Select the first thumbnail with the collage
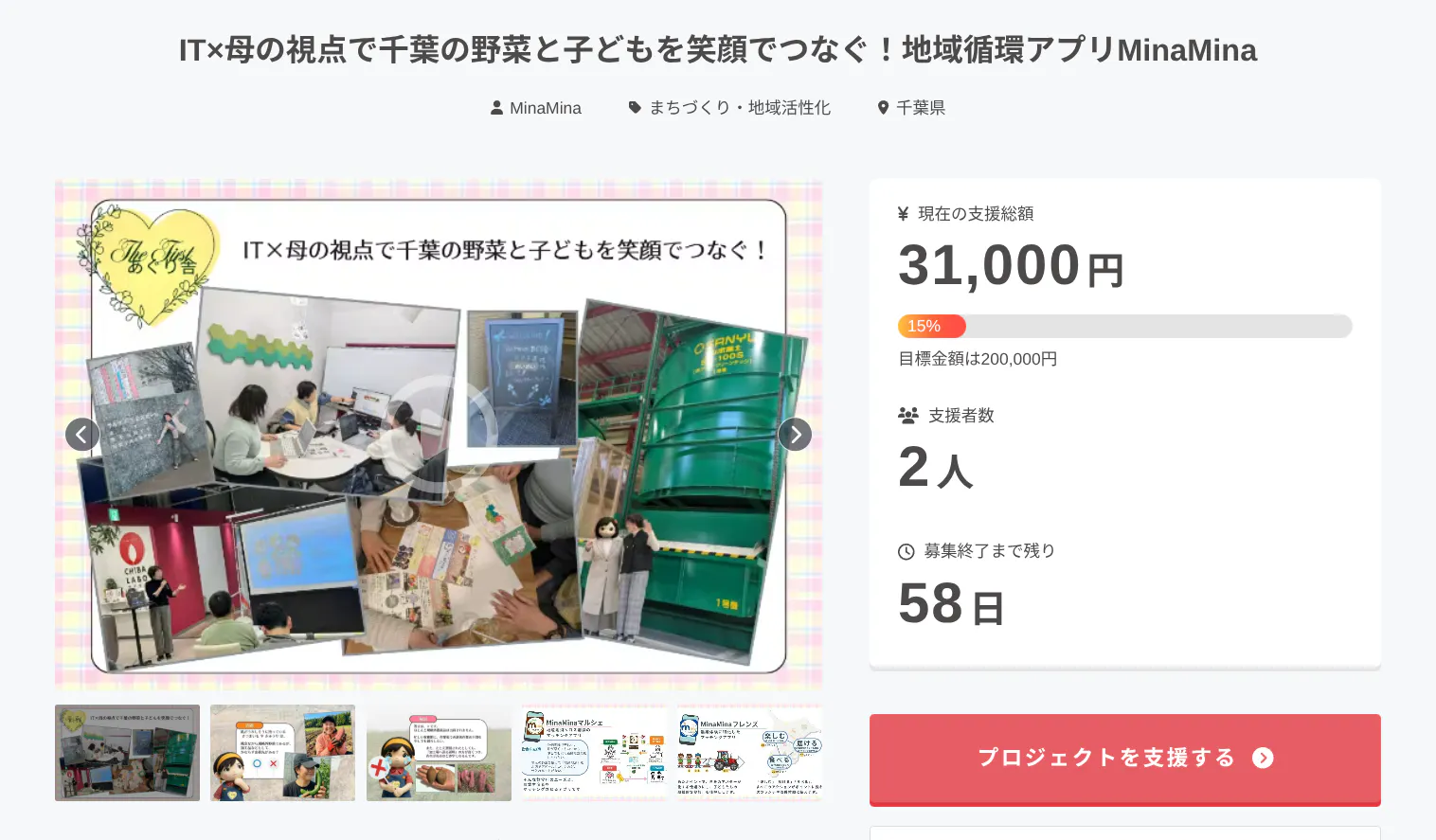Image resolution: width=1436 pixels, height=840 pixels. [x=127, y=753]
